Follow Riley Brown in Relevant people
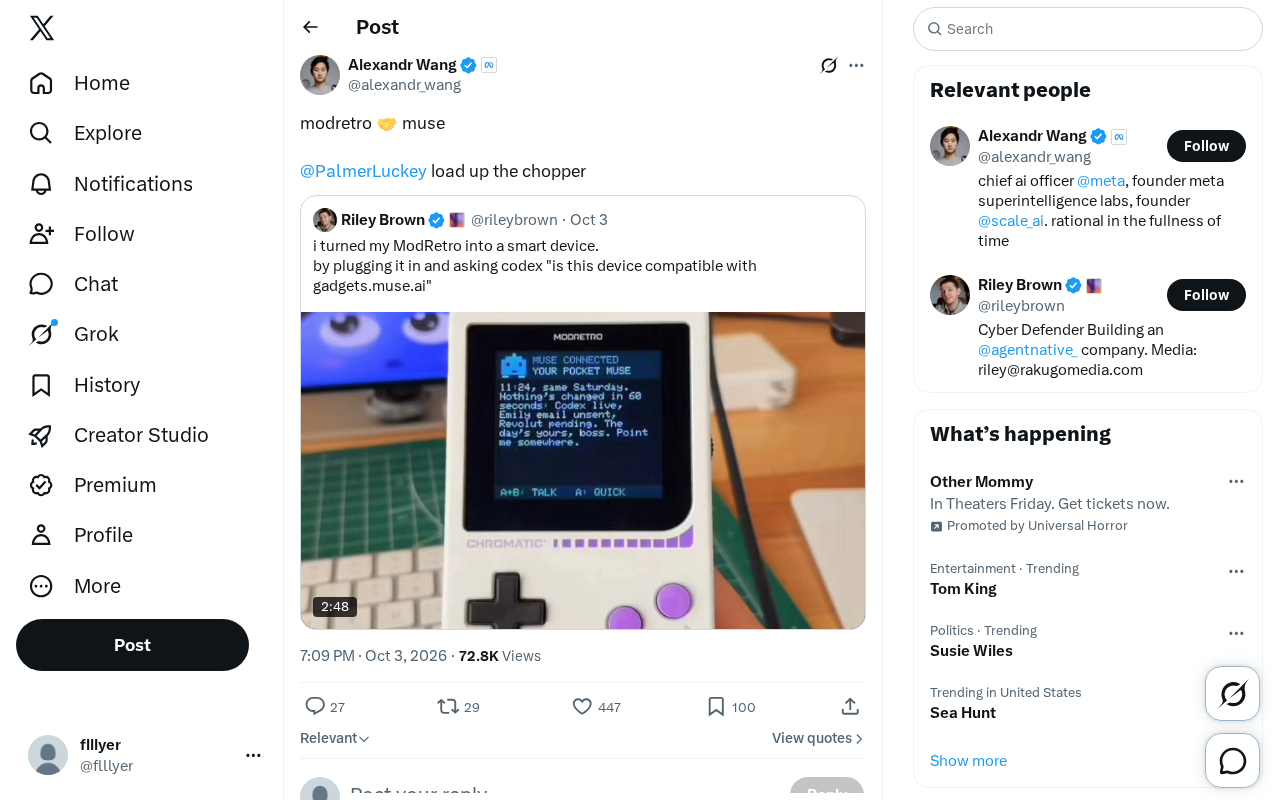The height and width of the screenshot is (800, 1280). coord(1206,295)
